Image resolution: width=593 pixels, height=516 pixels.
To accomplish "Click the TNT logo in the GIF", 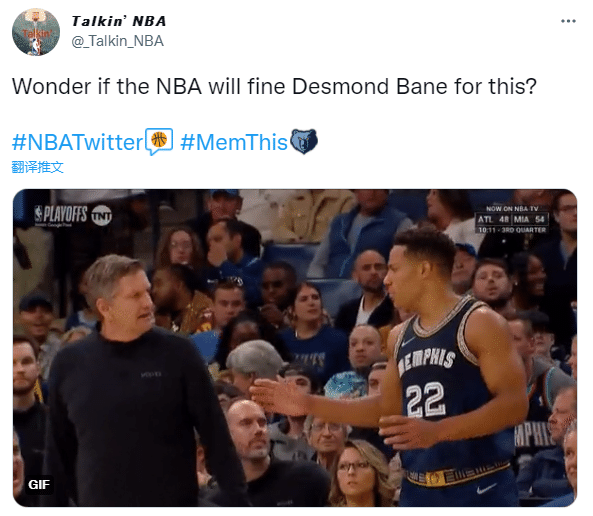I will click(102, 216).
